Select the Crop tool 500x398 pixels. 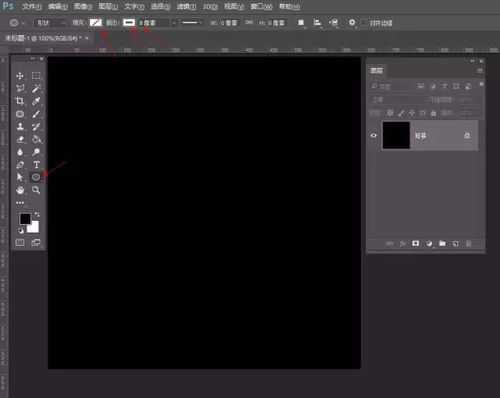(x=20, y=101)
